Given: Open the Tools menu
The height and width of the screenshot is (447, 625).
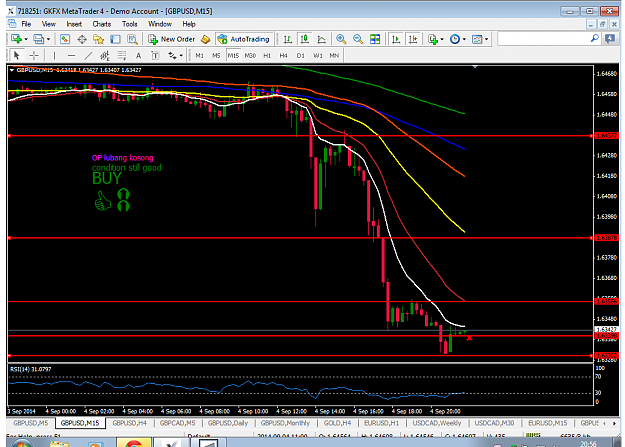Looking at the screenshot, I should pyautogui.click(x=130, y=24).
